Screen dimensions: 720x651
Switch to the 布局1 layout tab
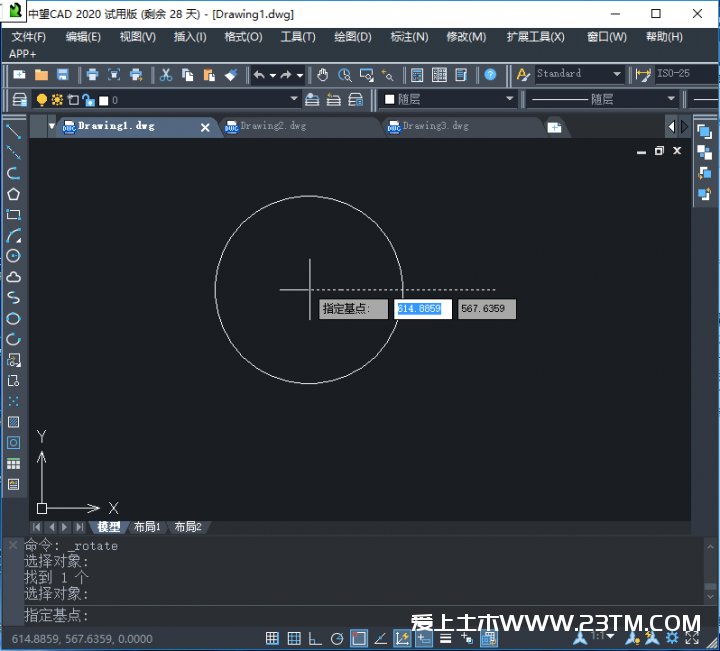click(x=147, y=527)
